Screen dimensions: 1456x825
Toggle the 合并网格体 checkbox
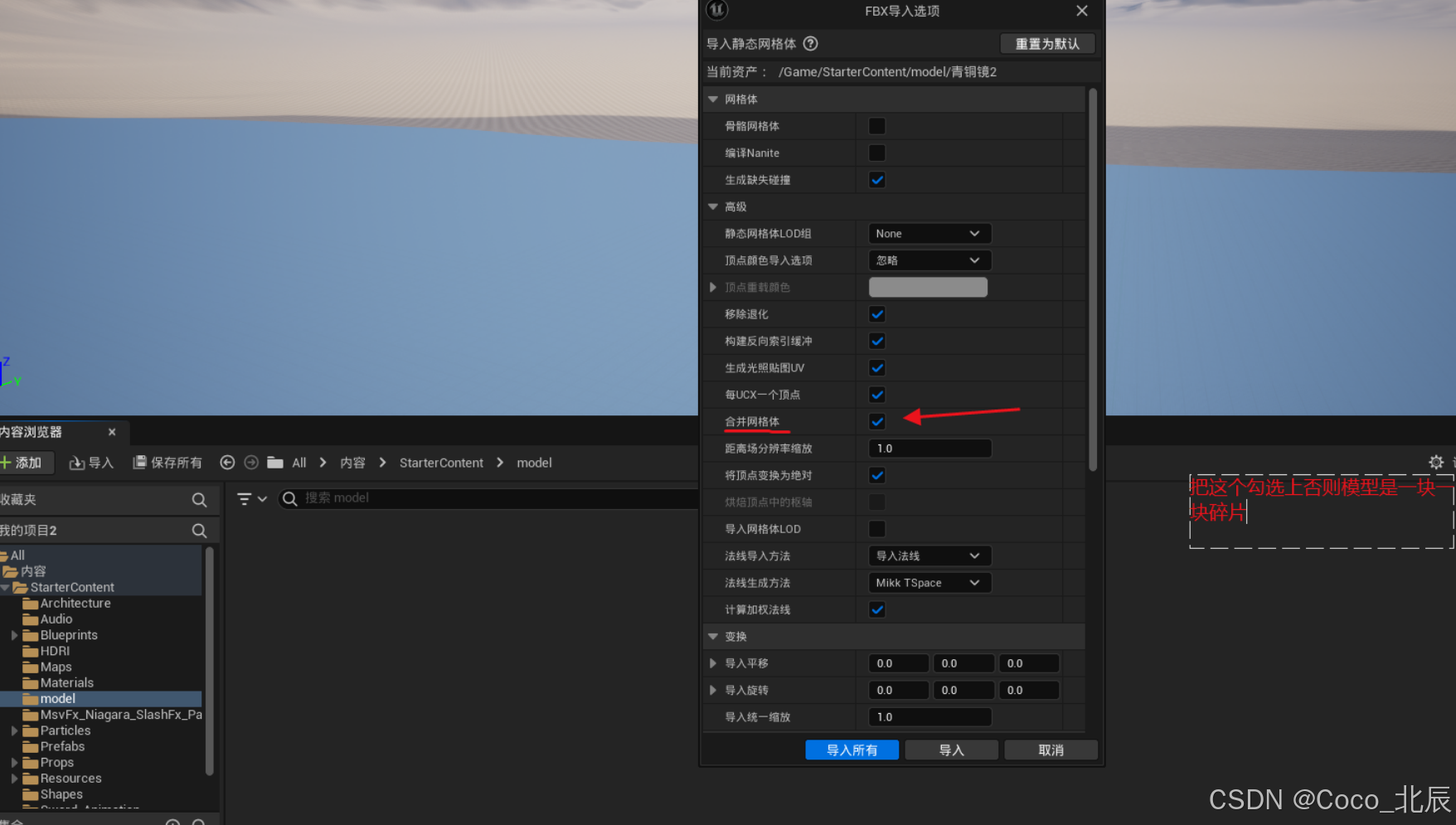click(876, 421)
